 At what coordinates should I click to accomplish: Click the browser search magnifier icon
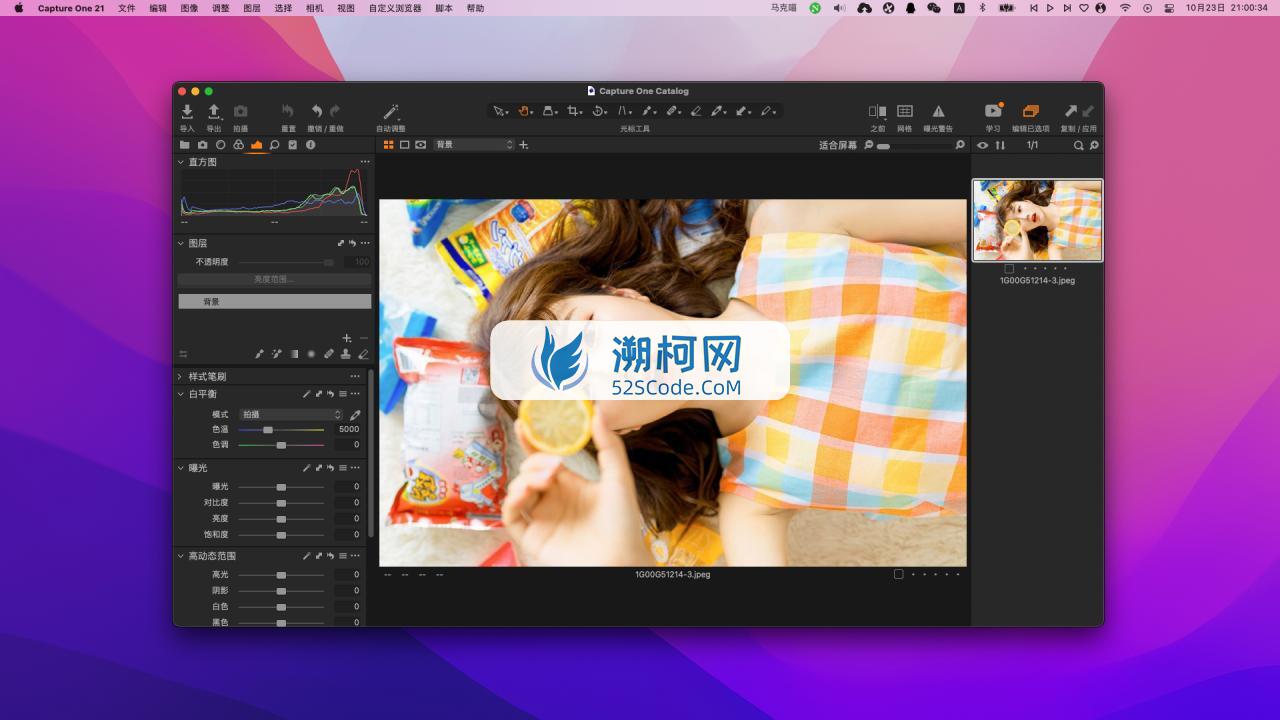point(1079,145)
